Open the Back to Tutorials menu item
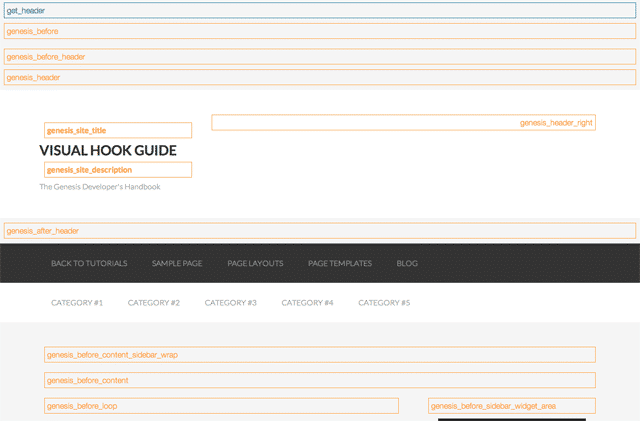Image resolution: width=640 pixels, height=421 pixels. pyautogui.click(x=89, y=263)
